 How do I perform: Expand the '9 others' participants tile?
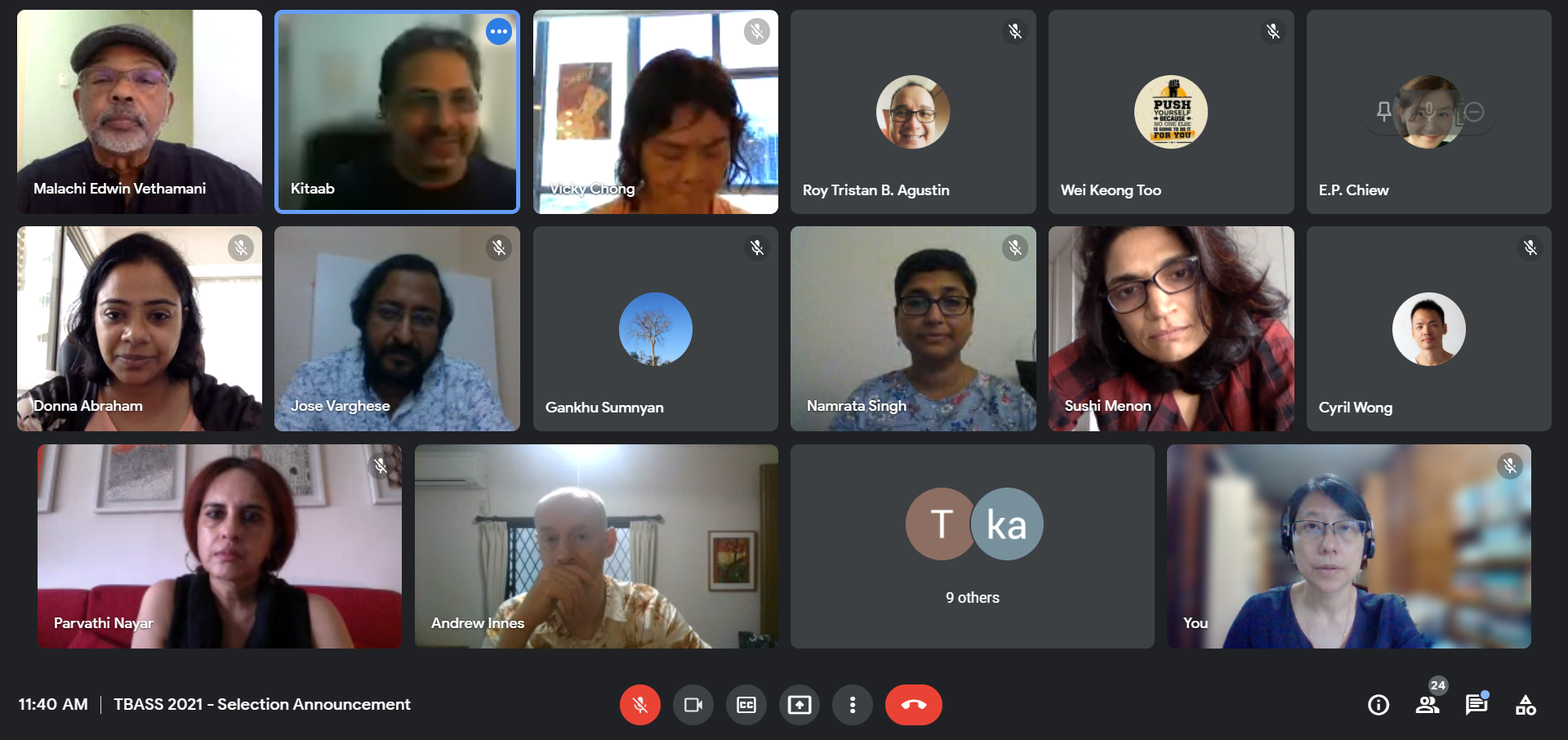(x=972, y=546)
